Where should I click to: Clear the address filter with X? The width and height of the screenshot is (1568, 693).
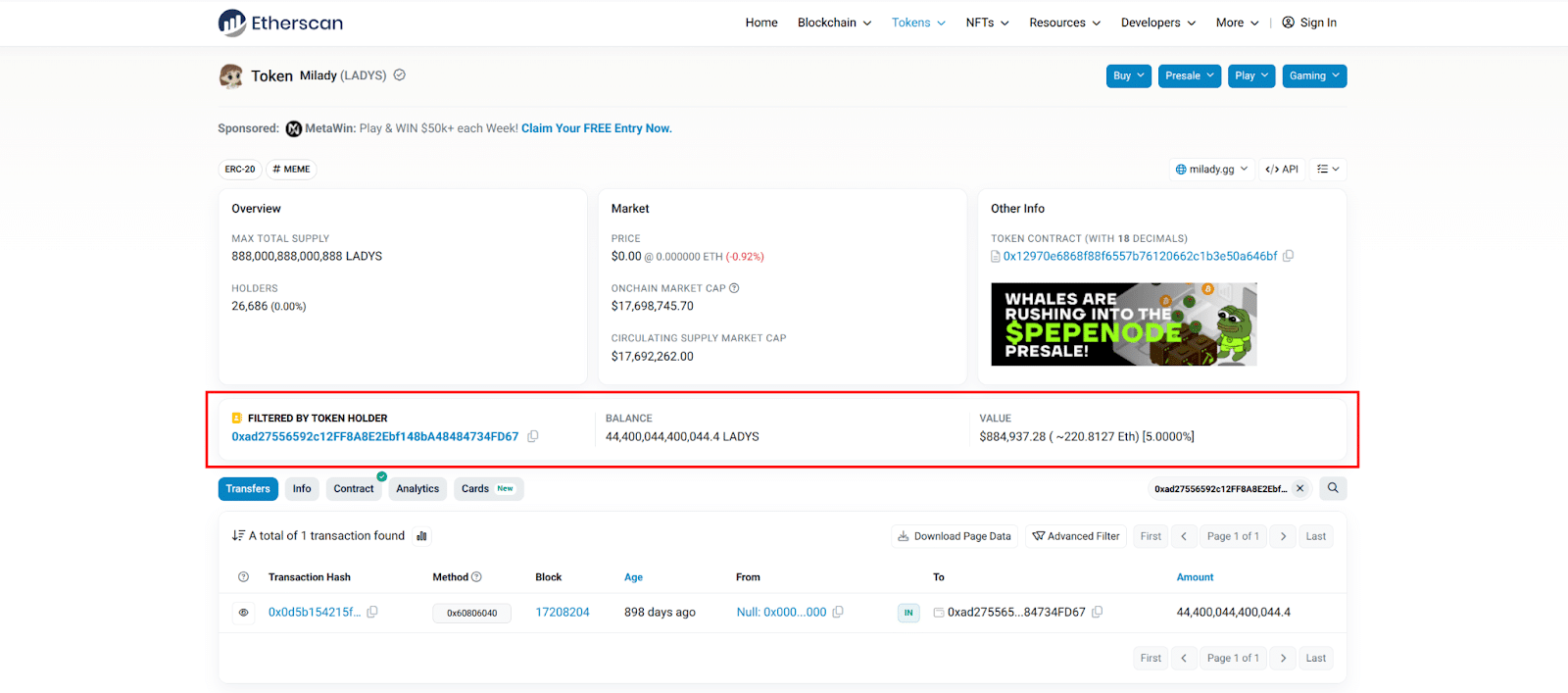point(1300,488)
